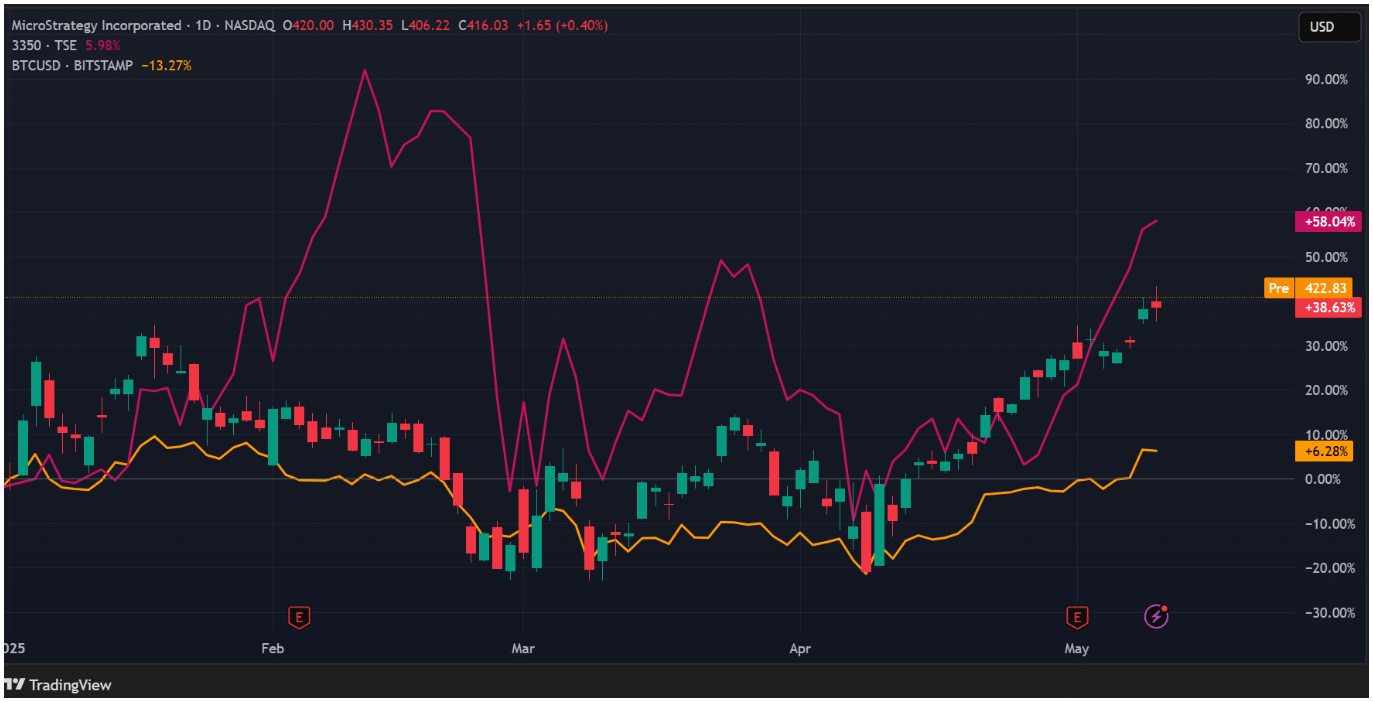Viewport: 1373px width, 702px height.
Task: Select the MicroStrategy Incorporated symbol title
Action: pos(98,25)
